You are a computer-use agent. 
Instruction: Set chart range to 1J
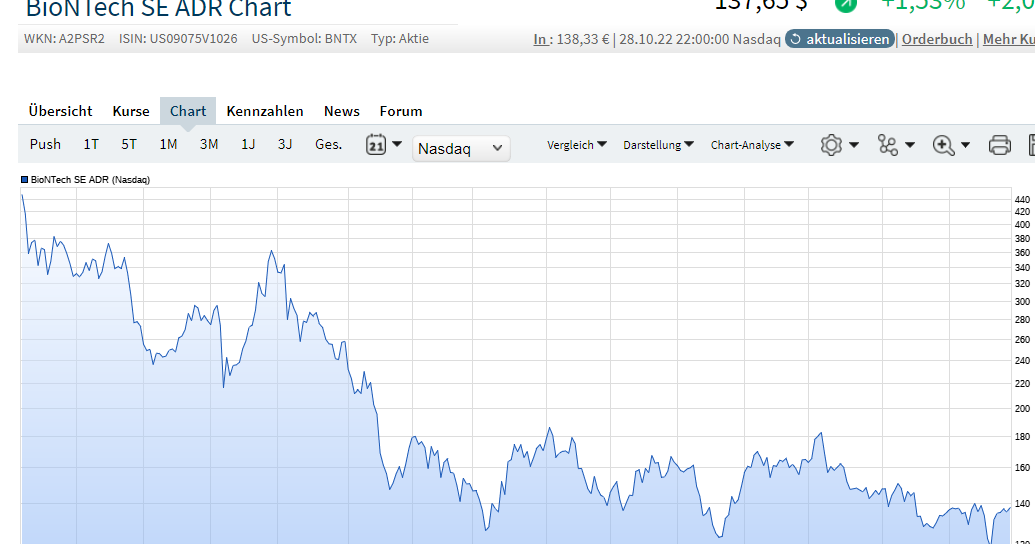(248, 144)
